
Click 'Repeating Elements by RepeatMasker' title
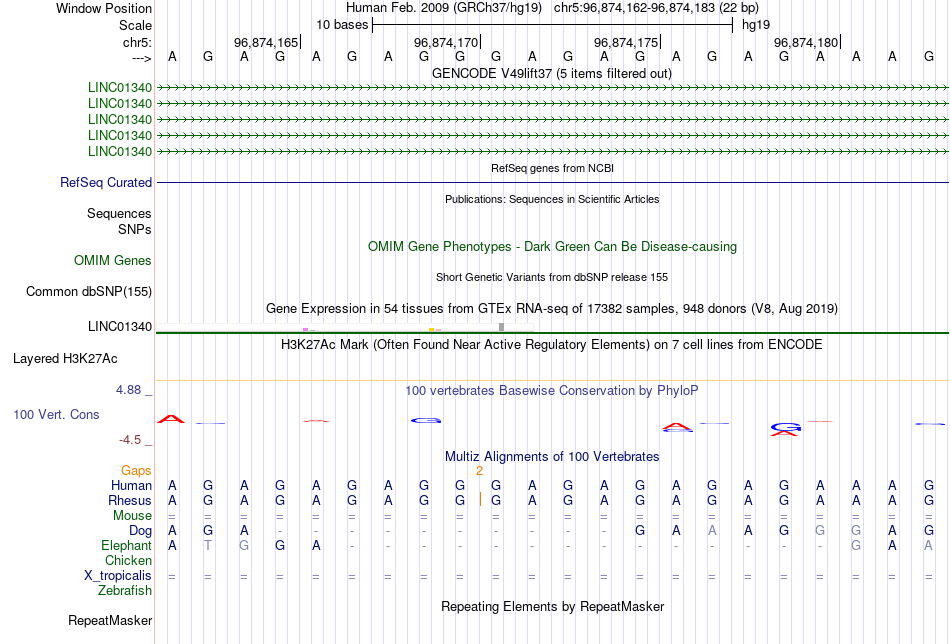(552, 606)
